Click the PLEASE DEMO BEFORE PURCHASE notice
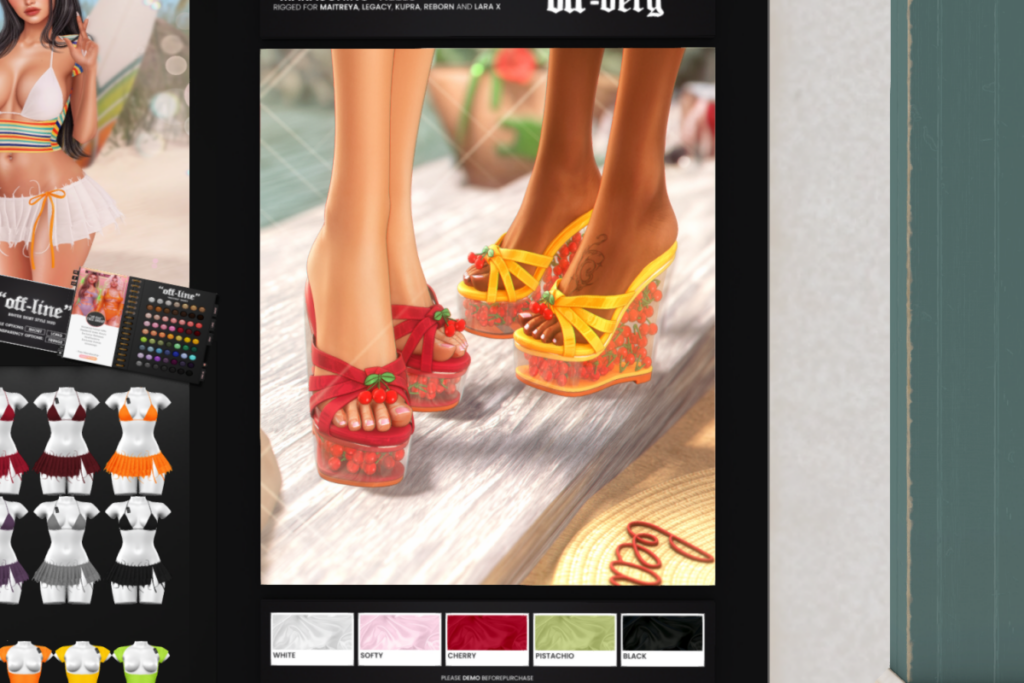 click(487, 676)
